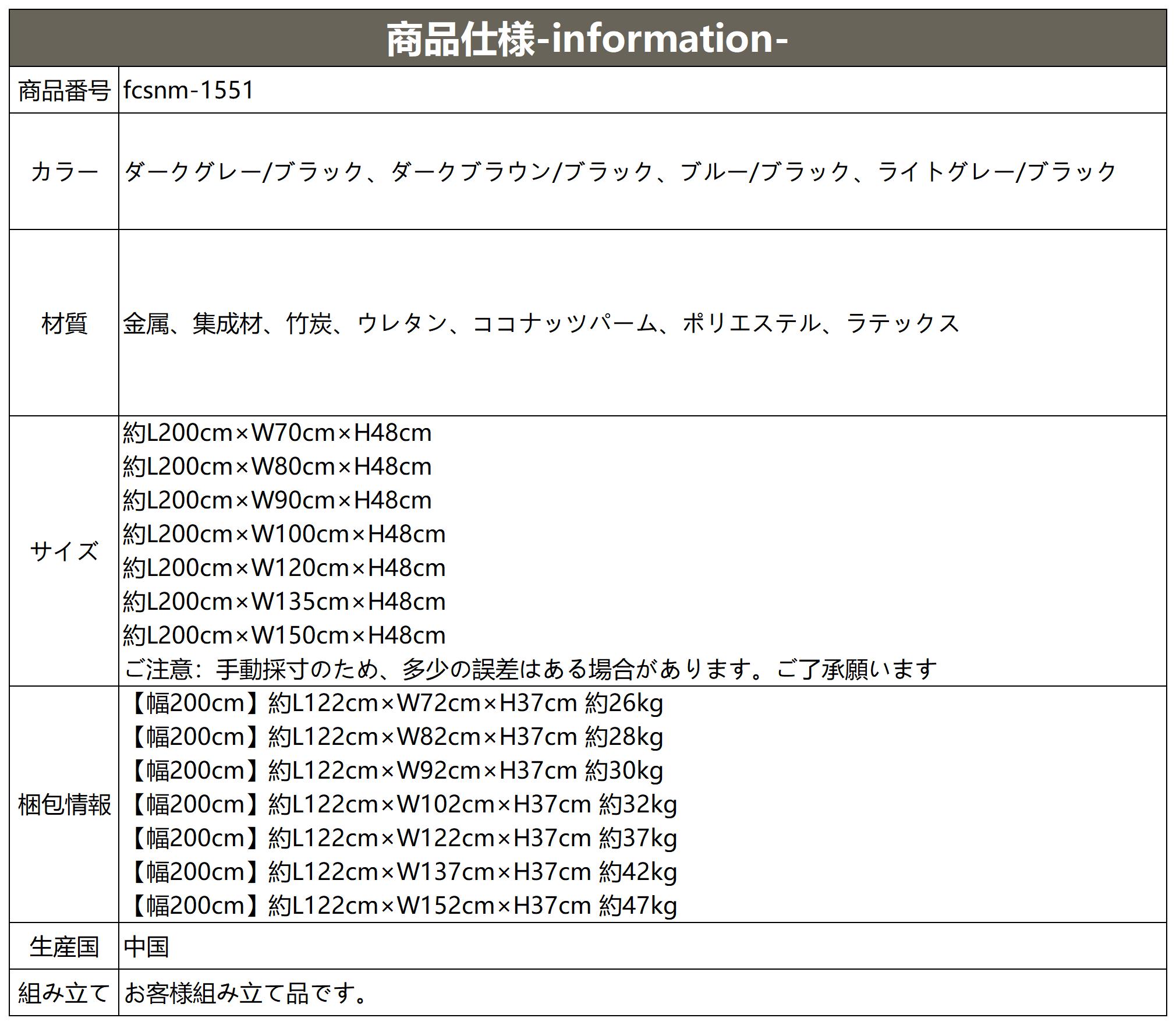Click the 約47kg packaging line
1176x1025 pixels.
click(x=402, y=906)
